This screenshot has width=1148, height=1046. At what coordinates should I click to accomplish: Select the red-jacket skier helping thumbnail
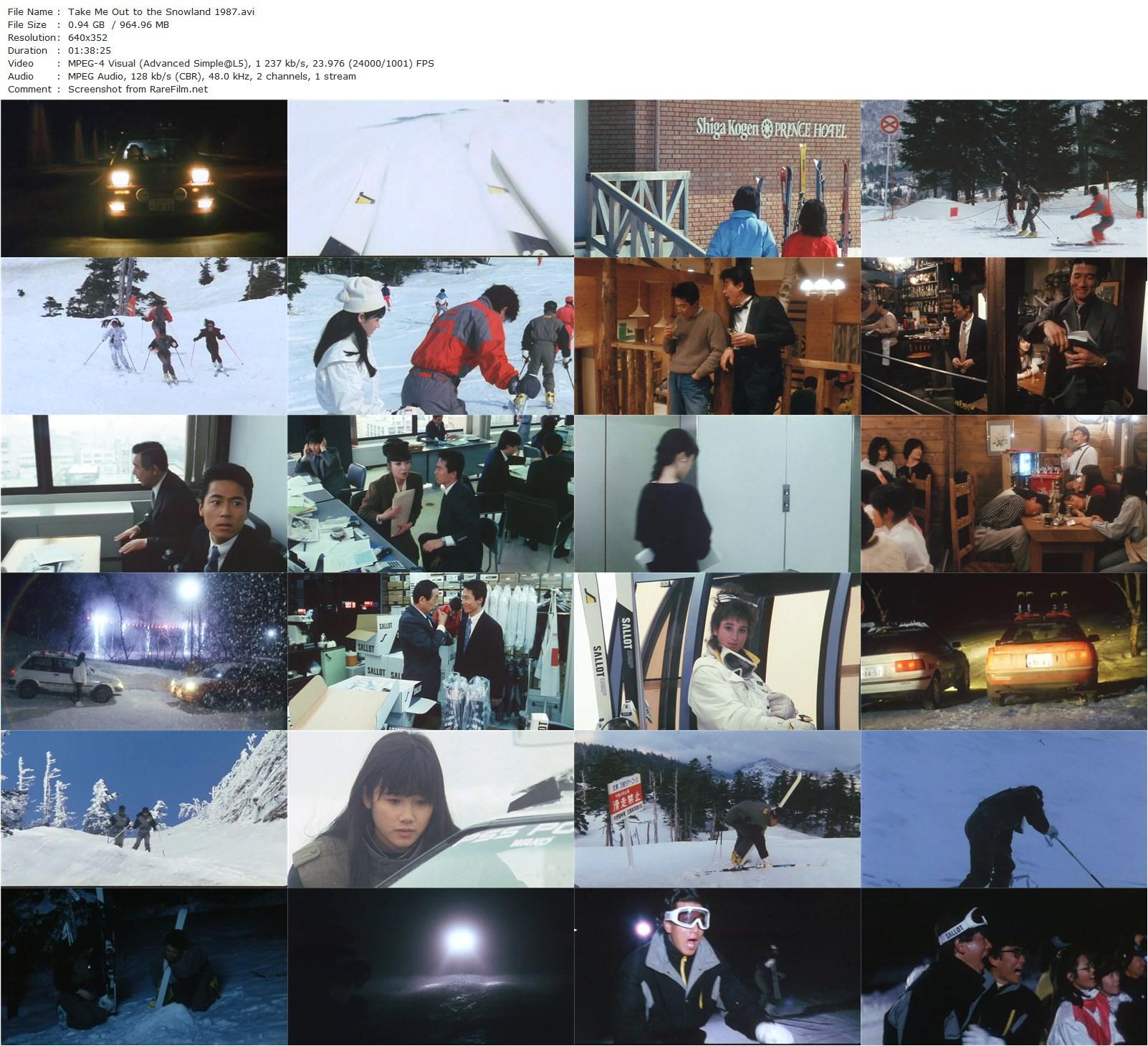click(x=430, y=337)
